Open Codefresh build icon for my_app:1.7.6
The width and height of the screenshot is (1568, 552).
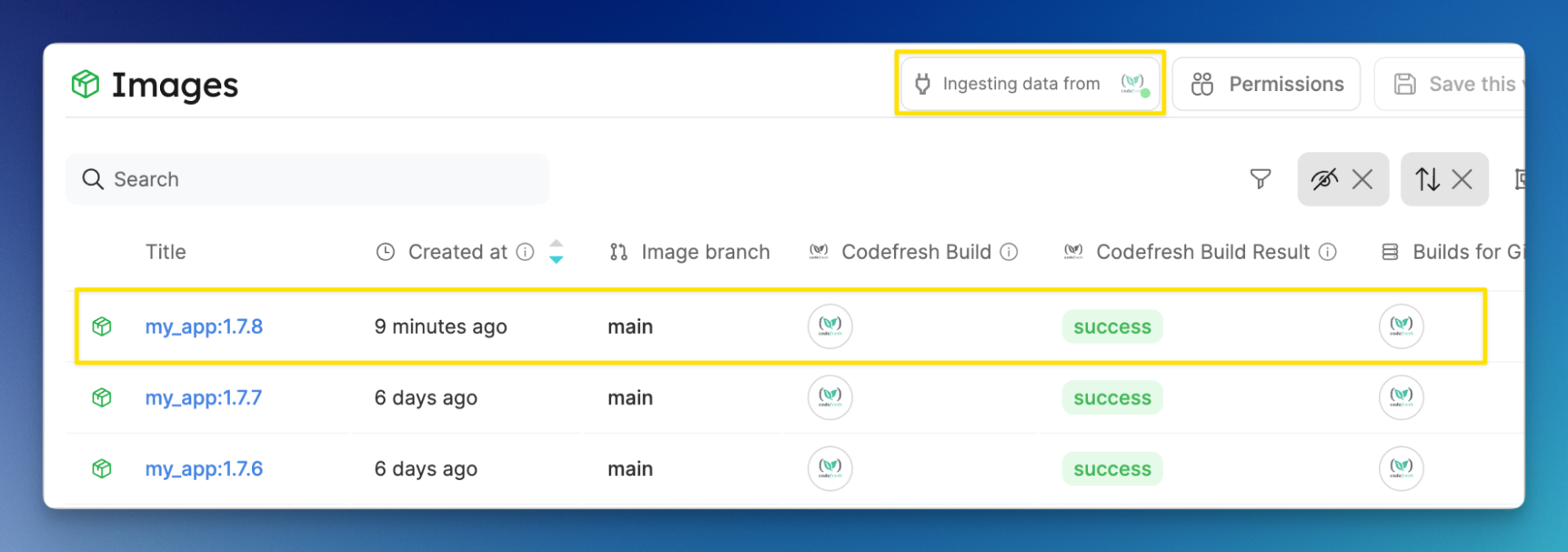(x=830, y=468)
